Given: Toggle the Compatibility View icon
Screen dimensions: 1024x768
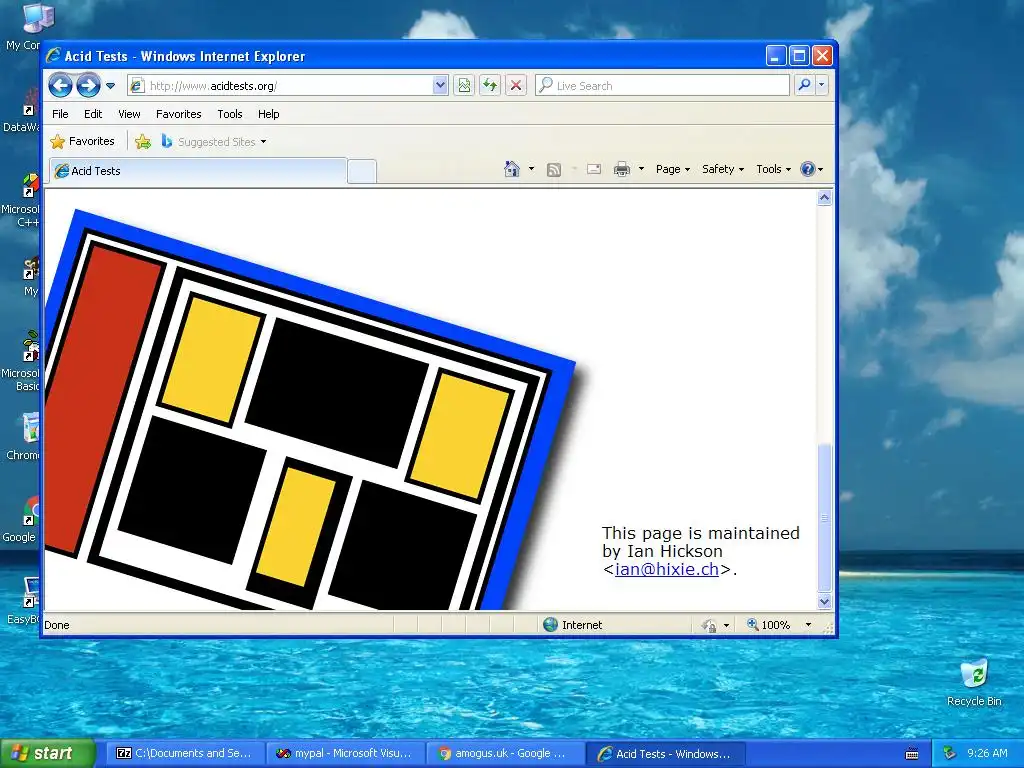Looking at the screenshot, I should 464,86.
